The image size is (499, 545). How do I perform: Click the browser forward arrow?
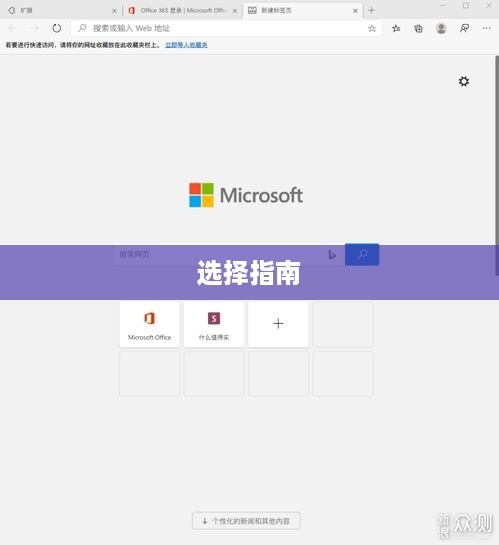pyautogui.click(x=34, y=28)
